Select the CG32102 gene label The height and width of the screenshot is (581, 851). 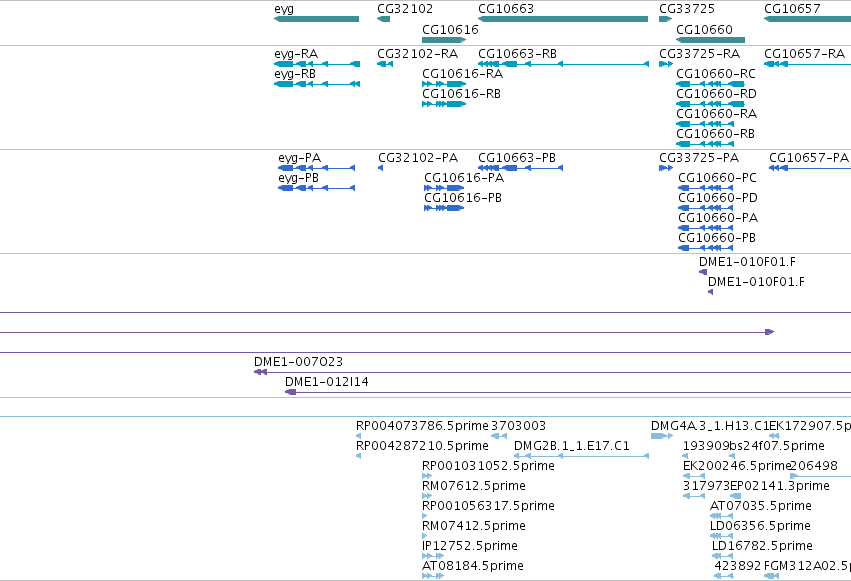tap(405, 9)
